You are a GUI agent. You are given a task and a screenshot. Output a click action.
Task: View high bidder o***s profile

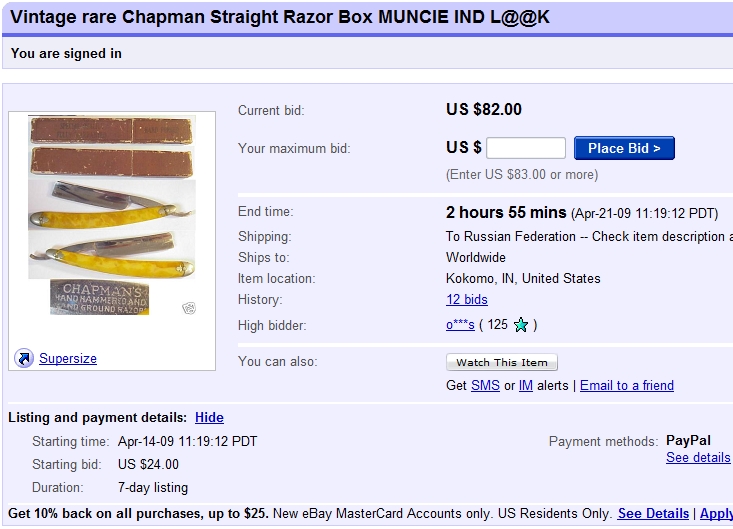tap(460, 325)
